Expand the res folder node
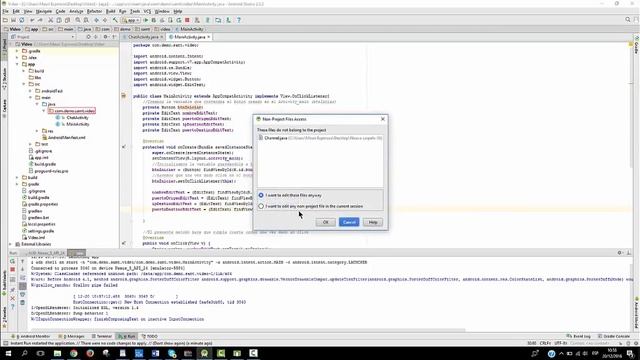640x360 pixels. [37, 131]
